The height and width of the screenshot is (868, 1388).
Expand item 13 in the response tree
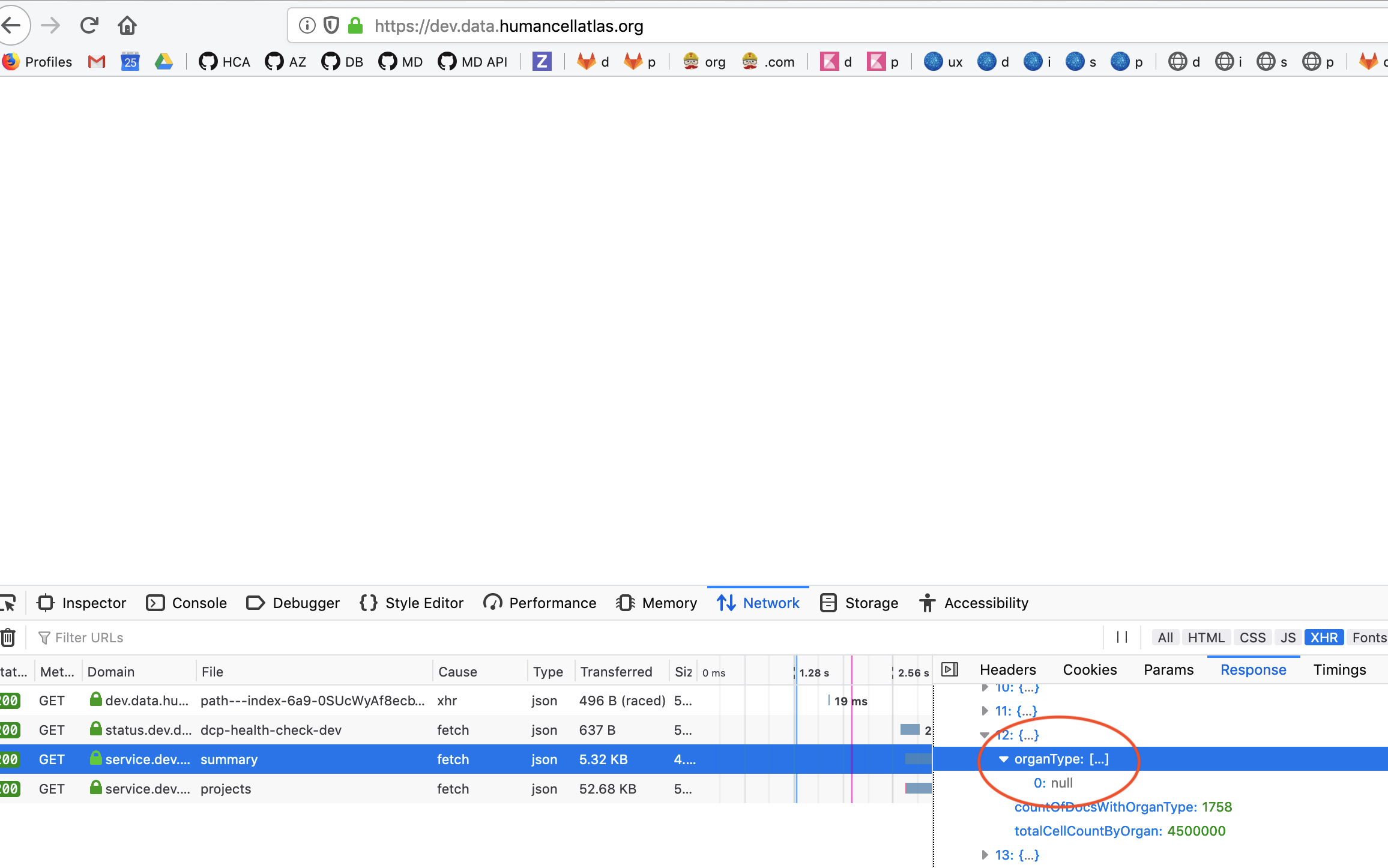[x=985, y=855]
